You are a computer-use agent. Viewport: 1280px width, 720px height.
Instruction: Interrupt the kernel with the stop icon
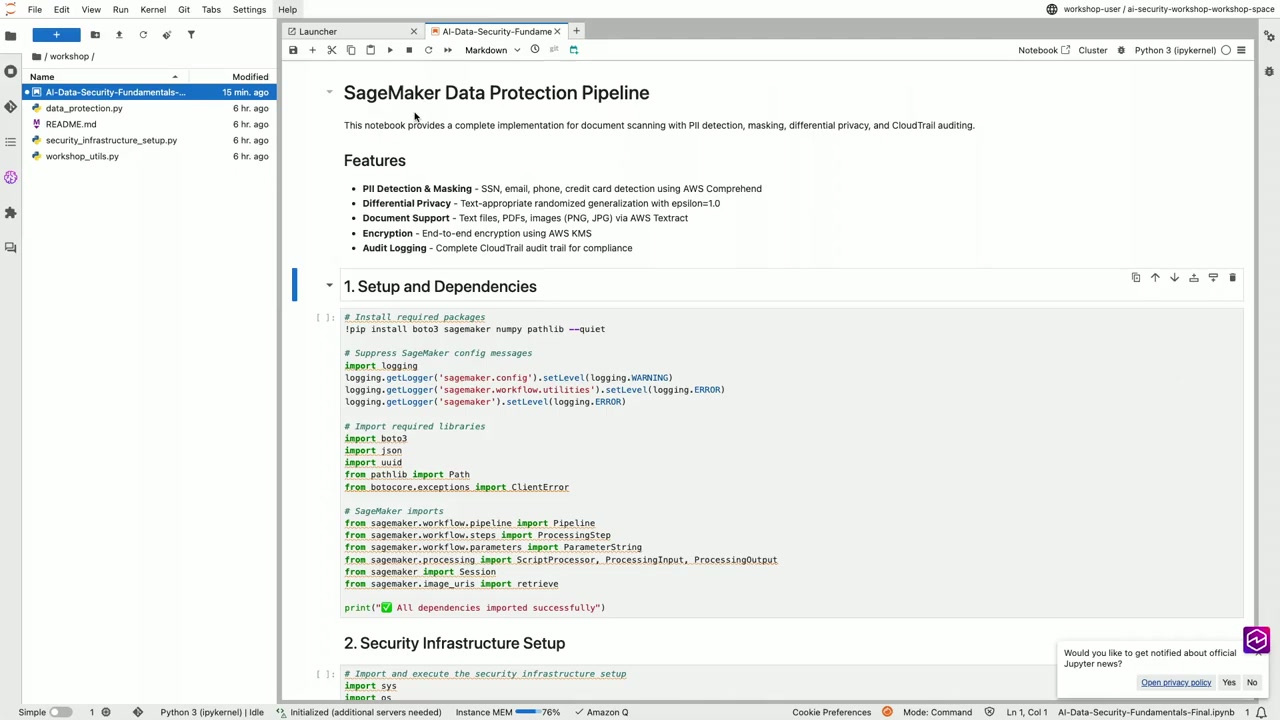click(x=408, y=50)
